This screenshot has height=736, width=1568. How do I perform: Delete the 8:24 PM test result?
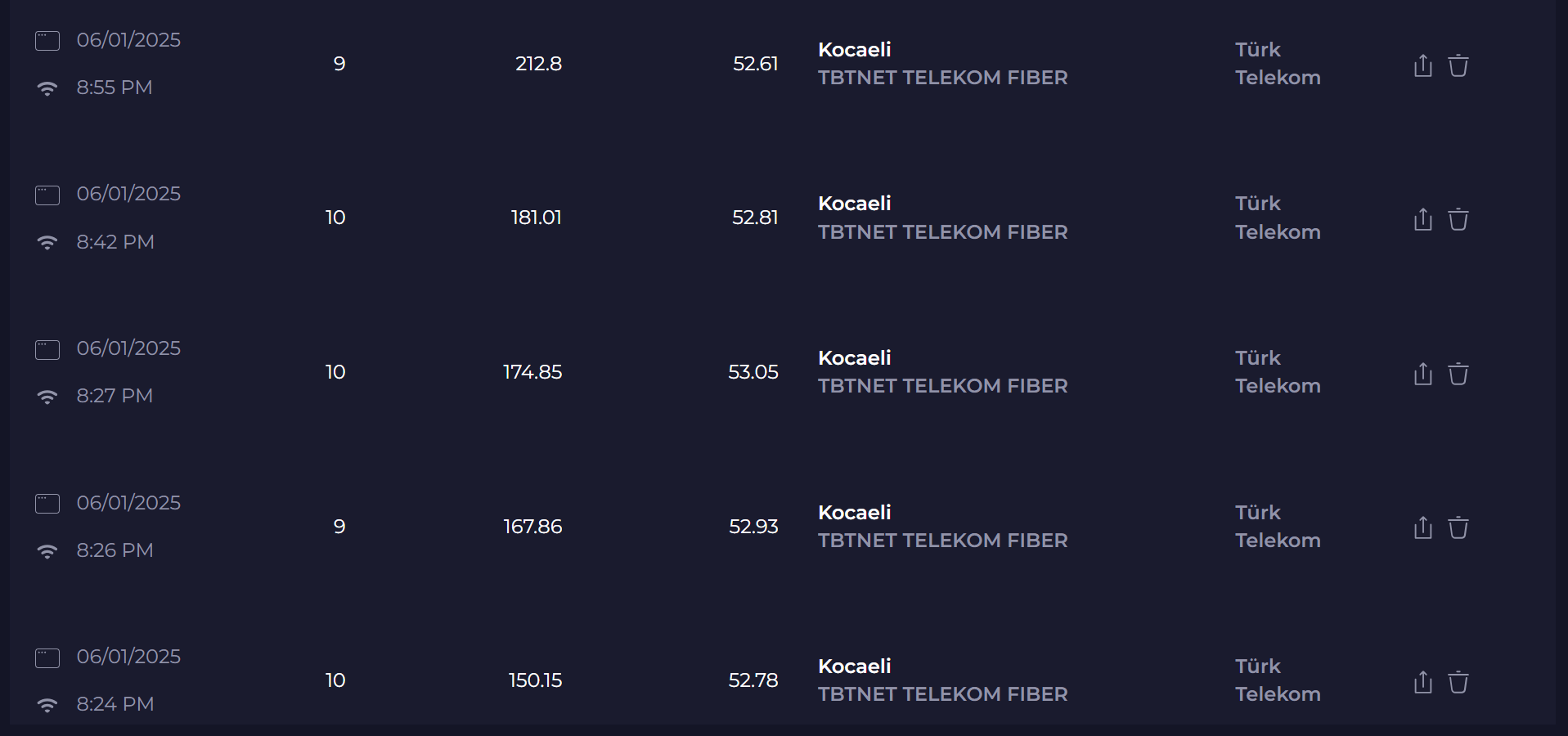pyautogui.click(x=1458, y=682)
